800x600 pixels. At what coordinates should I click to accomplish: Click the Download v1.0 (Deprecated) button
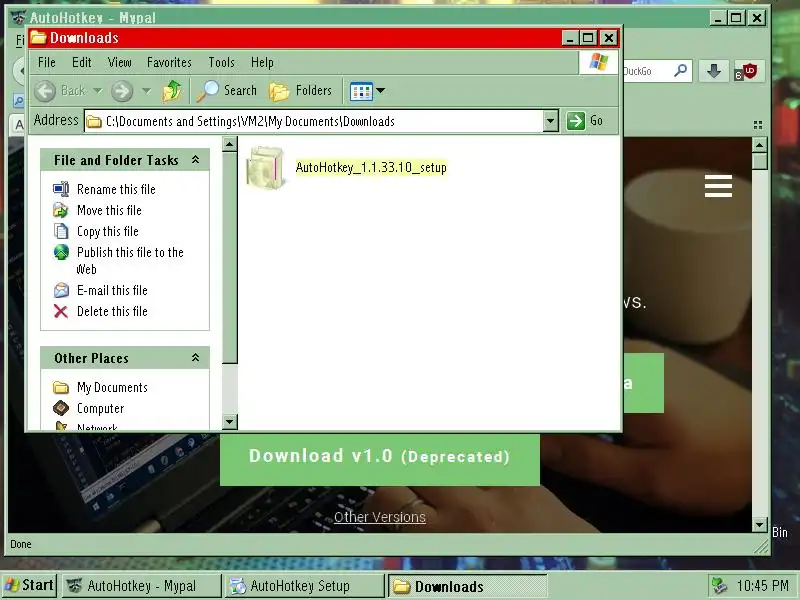pos(380,458)
